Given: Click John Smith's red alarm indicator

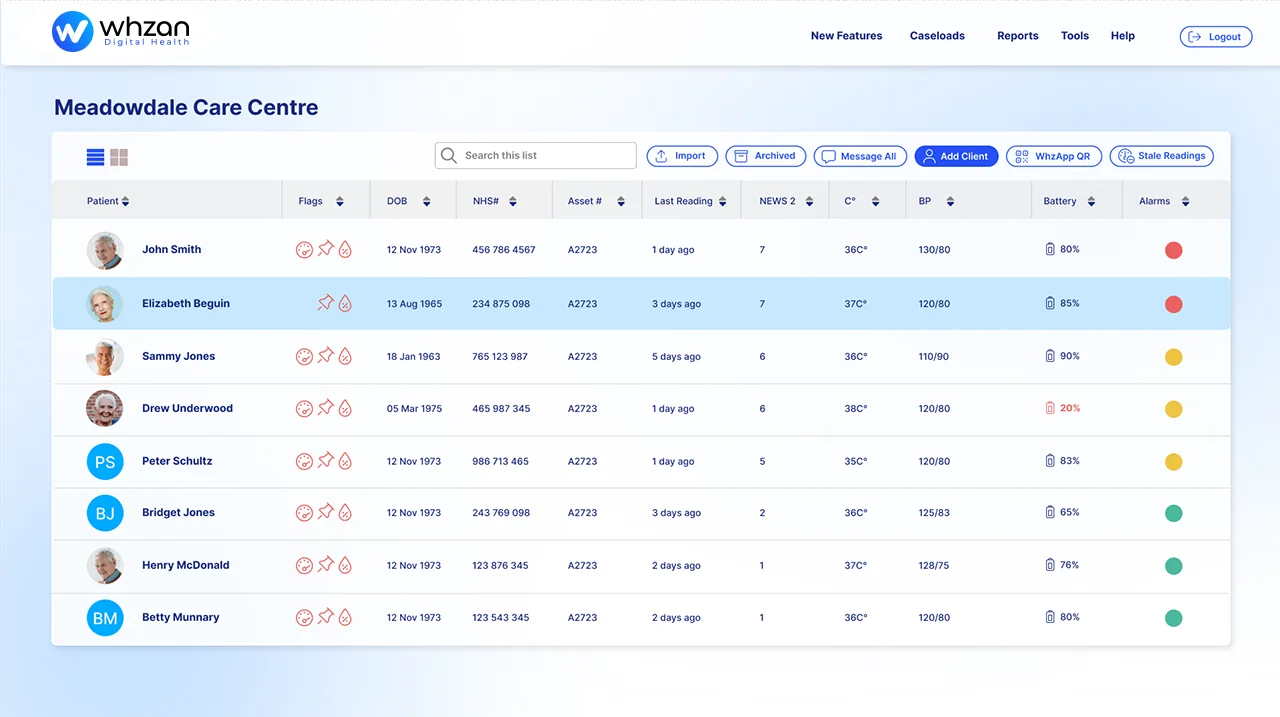Looking at the screenshot, I should pos(1173,250).
